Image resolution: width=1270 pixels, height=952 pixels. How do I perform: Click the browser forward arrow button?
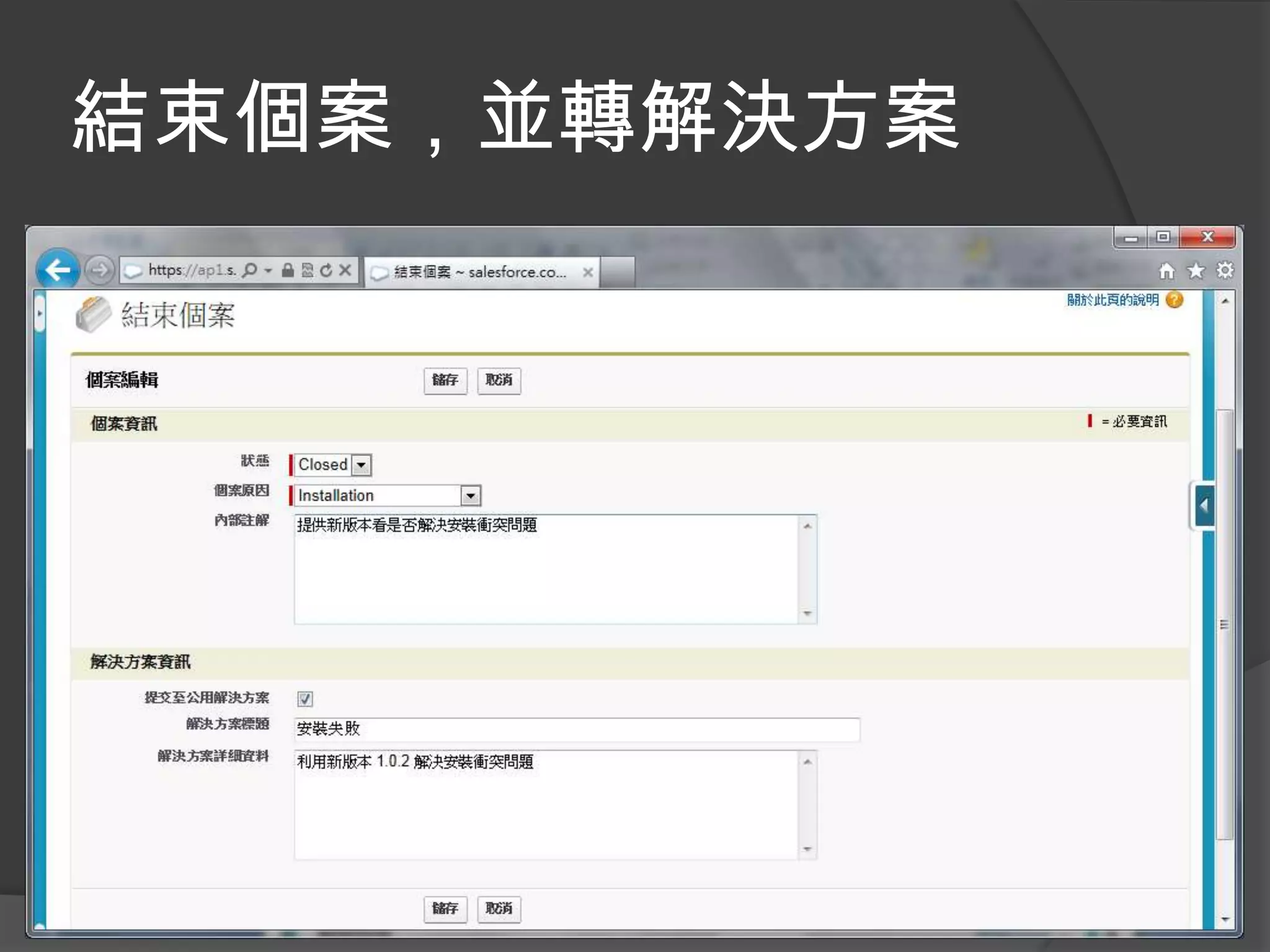(x=99, y=270)
